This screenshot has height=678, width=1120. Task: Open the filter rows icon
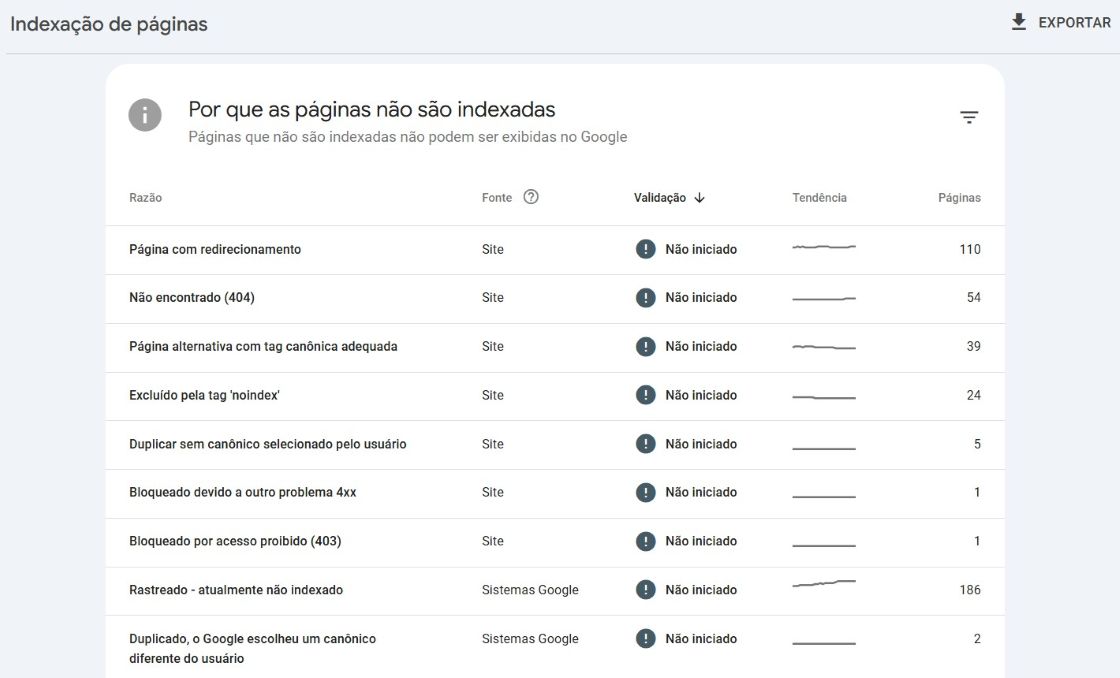click(969, 117)
